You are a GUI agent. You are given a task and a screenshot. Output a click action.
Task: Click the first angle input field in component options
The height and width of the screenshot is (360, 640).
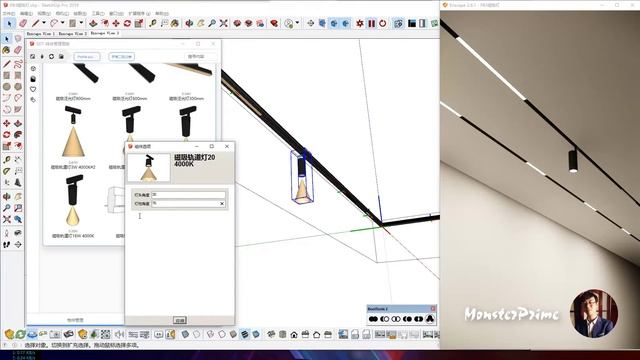pos(189,195)
